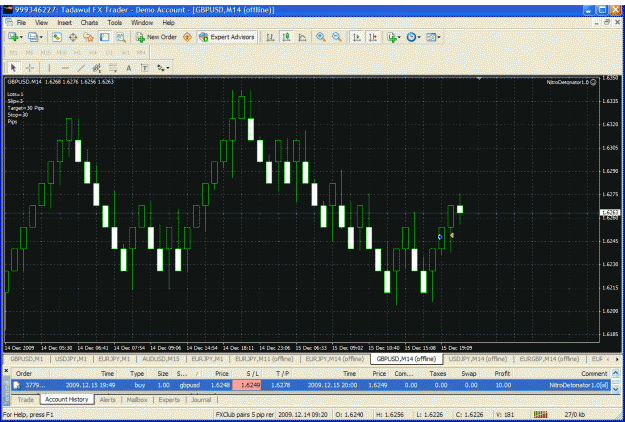This screenshot has height=422, width=625.
Task: Open the Tools menu
Action: point(115,23)
